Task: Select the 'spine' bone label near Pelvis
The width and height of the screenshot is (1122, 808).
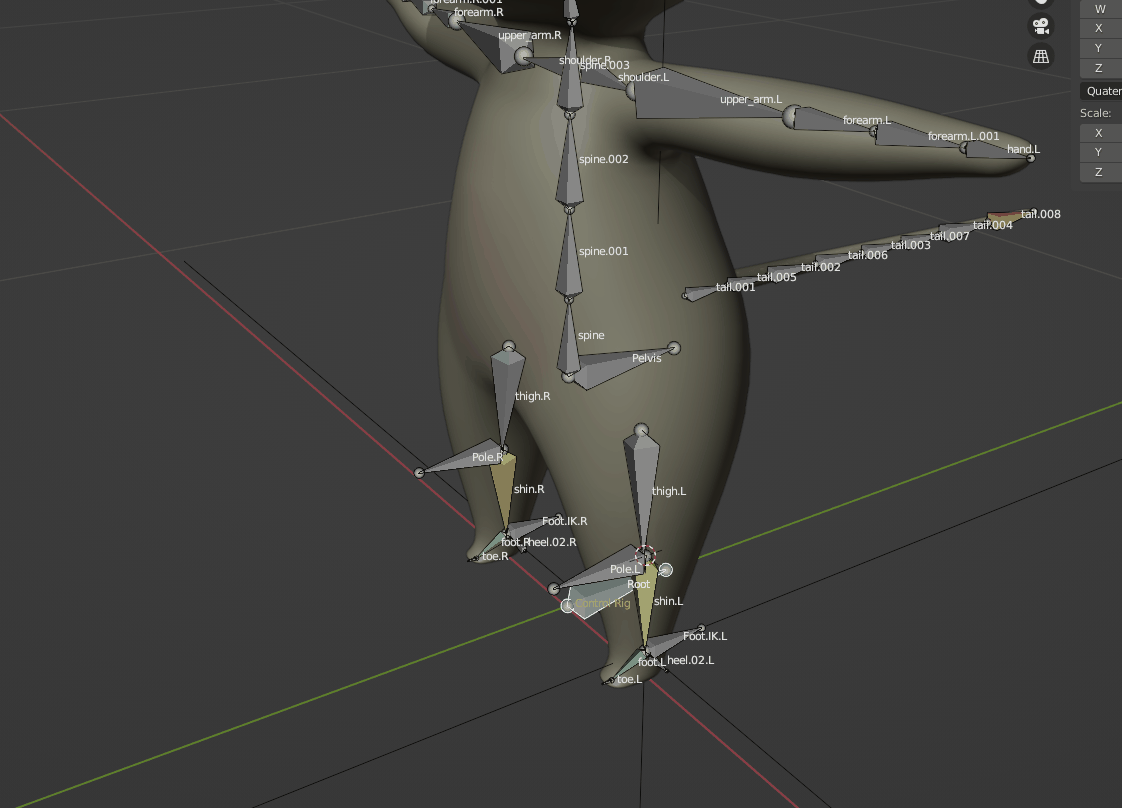Action: click(x=591, y=335)
